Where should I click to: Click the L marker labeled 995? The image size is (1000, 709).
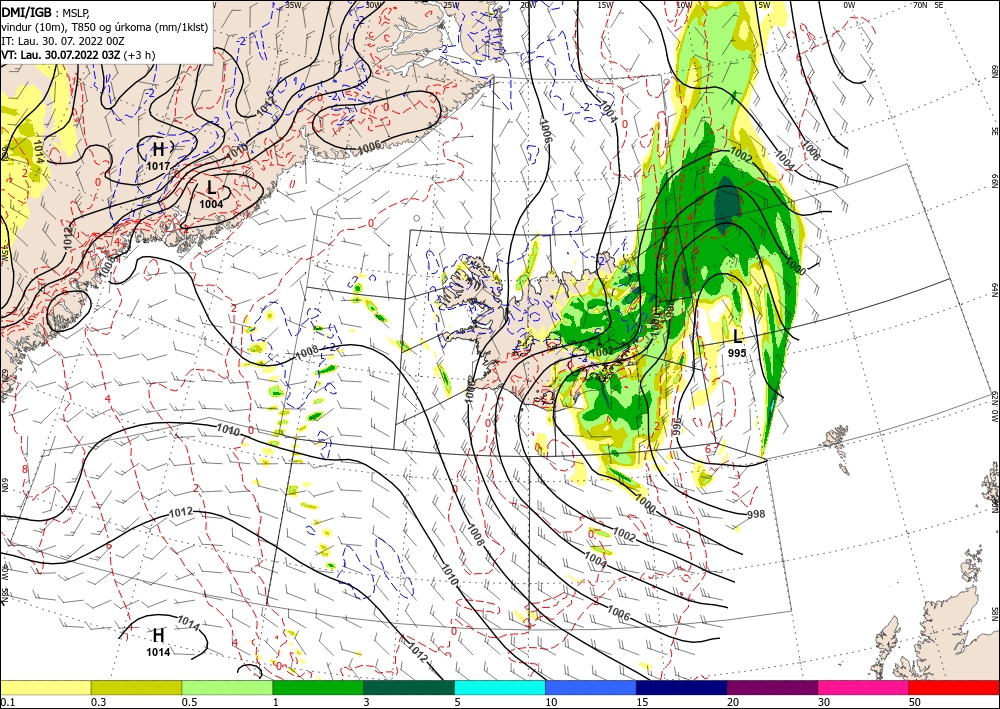tap(737, 337)
